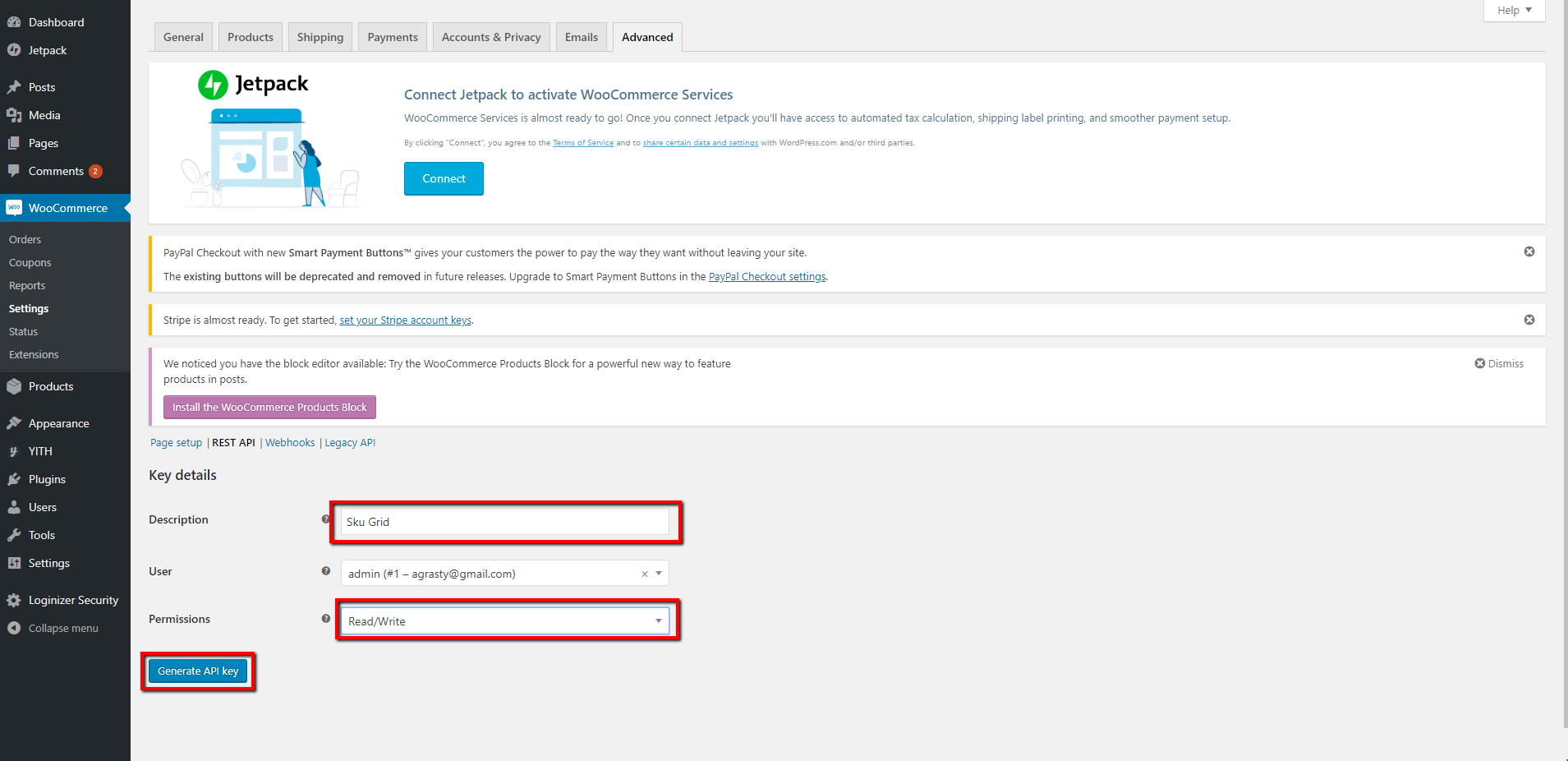Viewport: 1568px width, 761px height.
Task: Open WooCommerce Orders submenu
Action: coord(25,239)
